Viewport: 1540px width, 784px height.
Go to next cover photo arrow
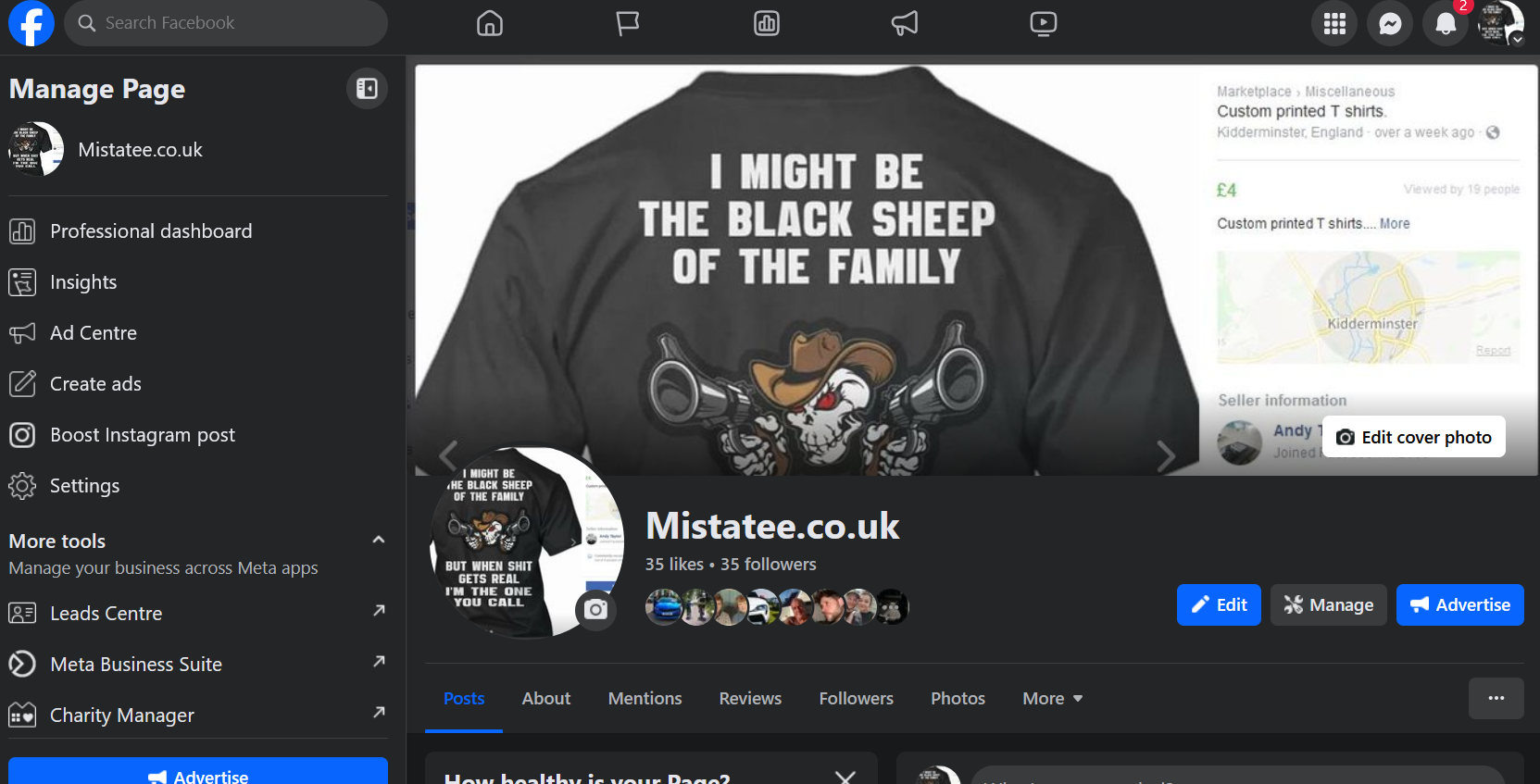pos(1166,455)
